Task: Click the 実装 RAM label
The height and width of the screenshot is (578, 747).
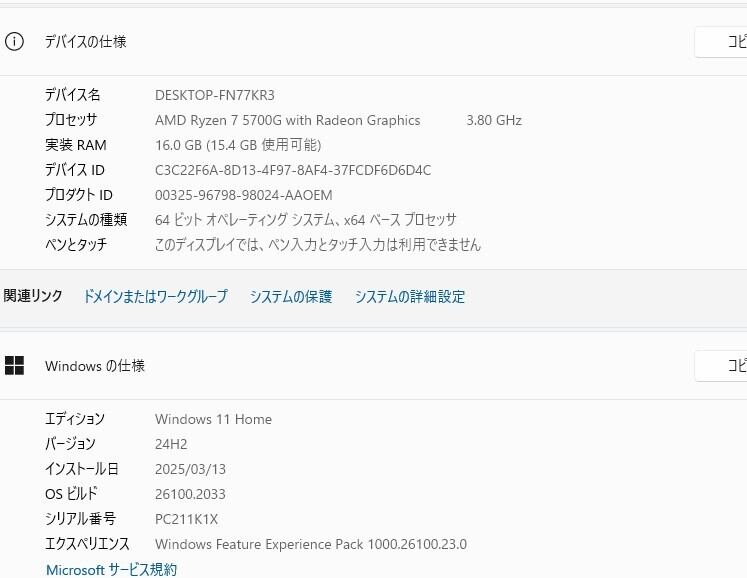Action: 76,145
